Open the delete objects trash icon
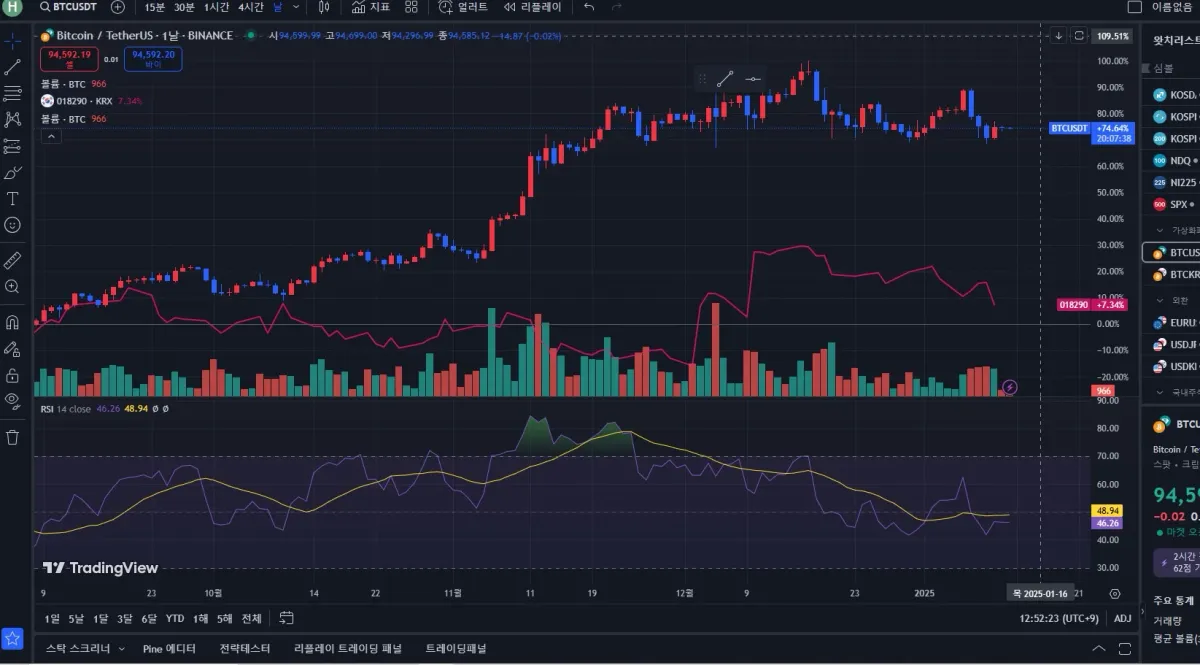 pos(12,437)
